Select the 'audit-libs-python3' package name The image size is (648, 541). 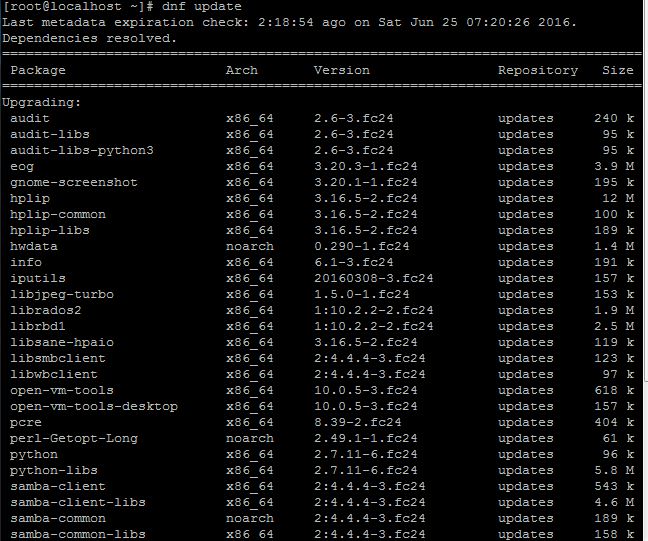coord(82,150)
